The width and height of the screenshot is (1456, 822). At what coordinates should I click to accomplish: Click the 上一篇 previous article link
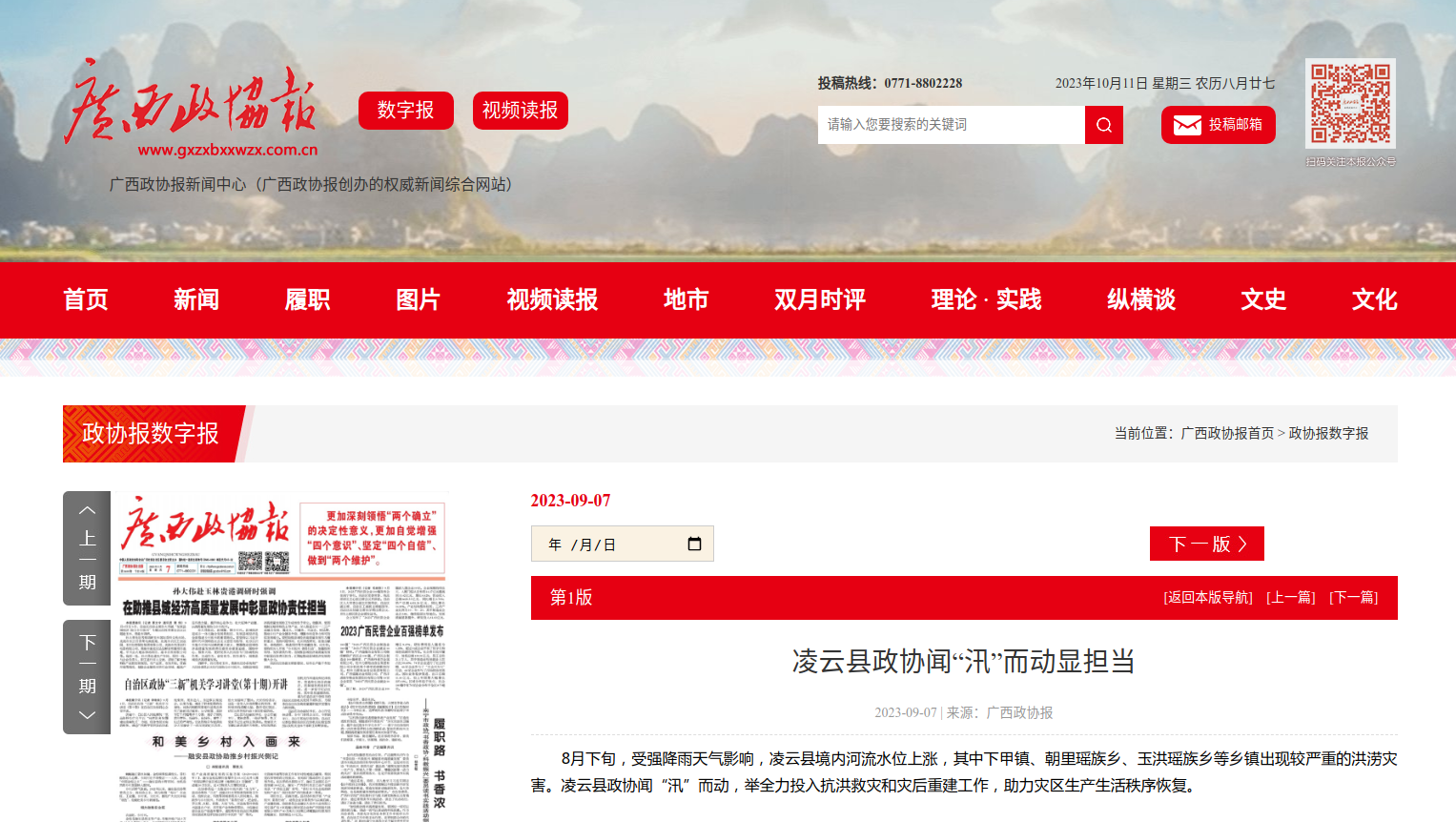click(x=1290, y=598)
